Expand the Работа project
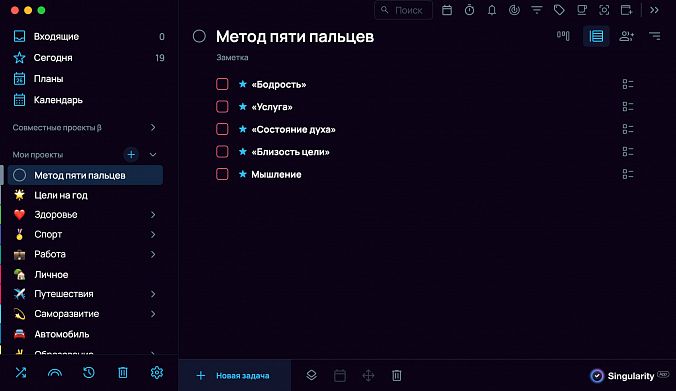Image resolution: width=676 pixels, height=391 pixels. [x=153, y=254]
